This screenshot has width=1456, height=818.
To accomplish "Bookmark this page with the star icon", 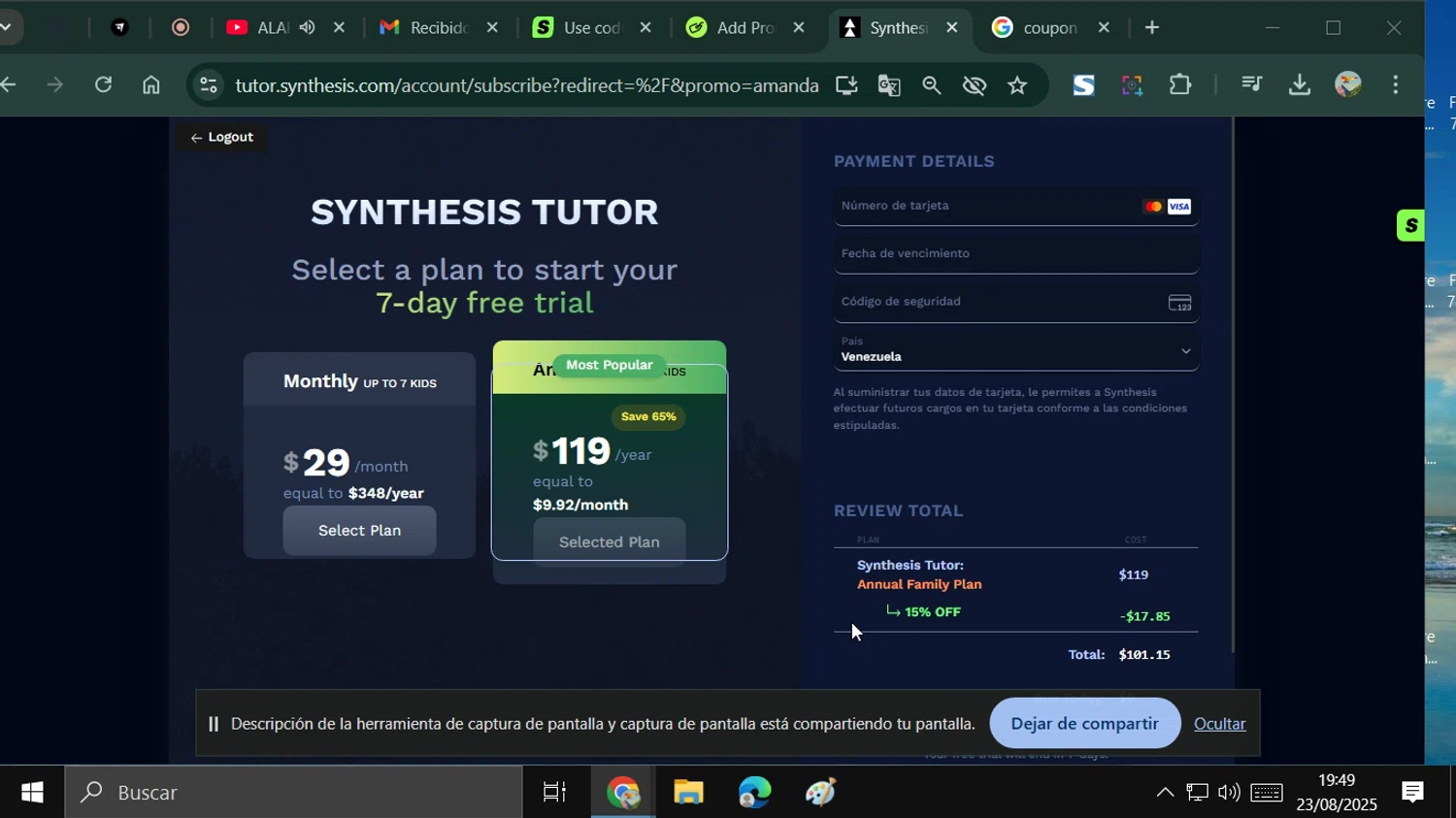I will (x=1017, y=85).
